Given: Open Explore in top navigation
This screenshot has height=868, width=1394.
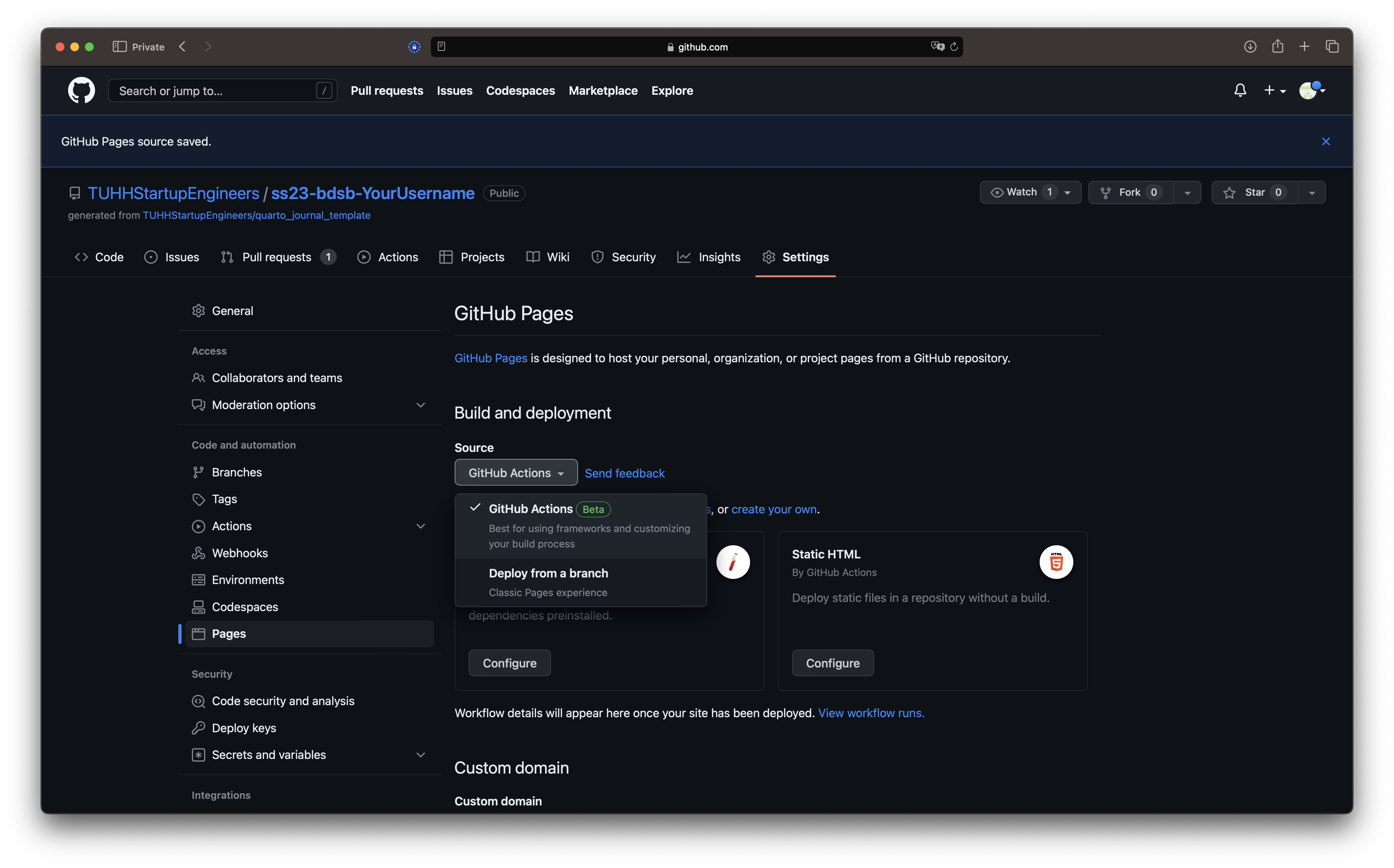Looking at the screenshot, I should 672,90.
